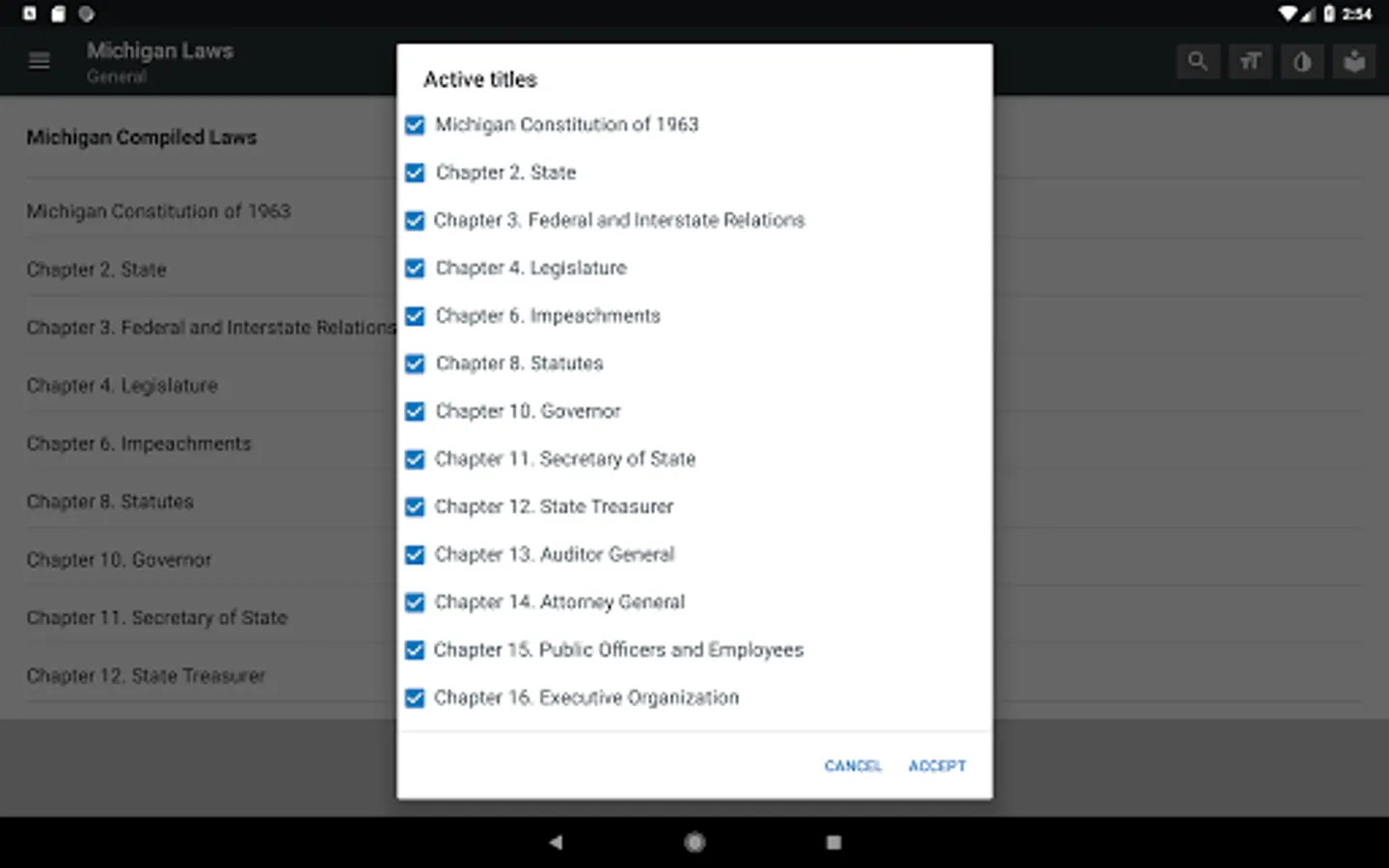Screen dimensions: 1389x868
Task: Open Chapter 6. Impeachments in background list
Action: (x=139, y=444)
